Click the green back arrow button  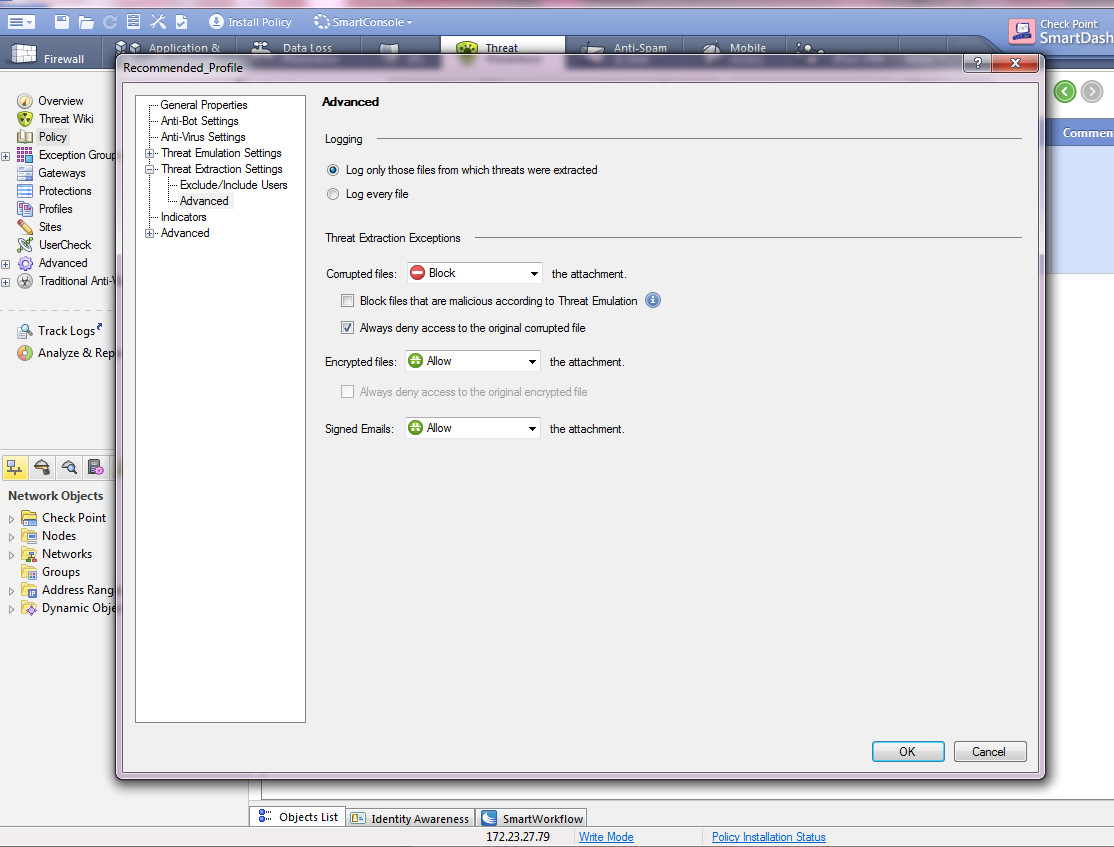tap(1065, 92)
